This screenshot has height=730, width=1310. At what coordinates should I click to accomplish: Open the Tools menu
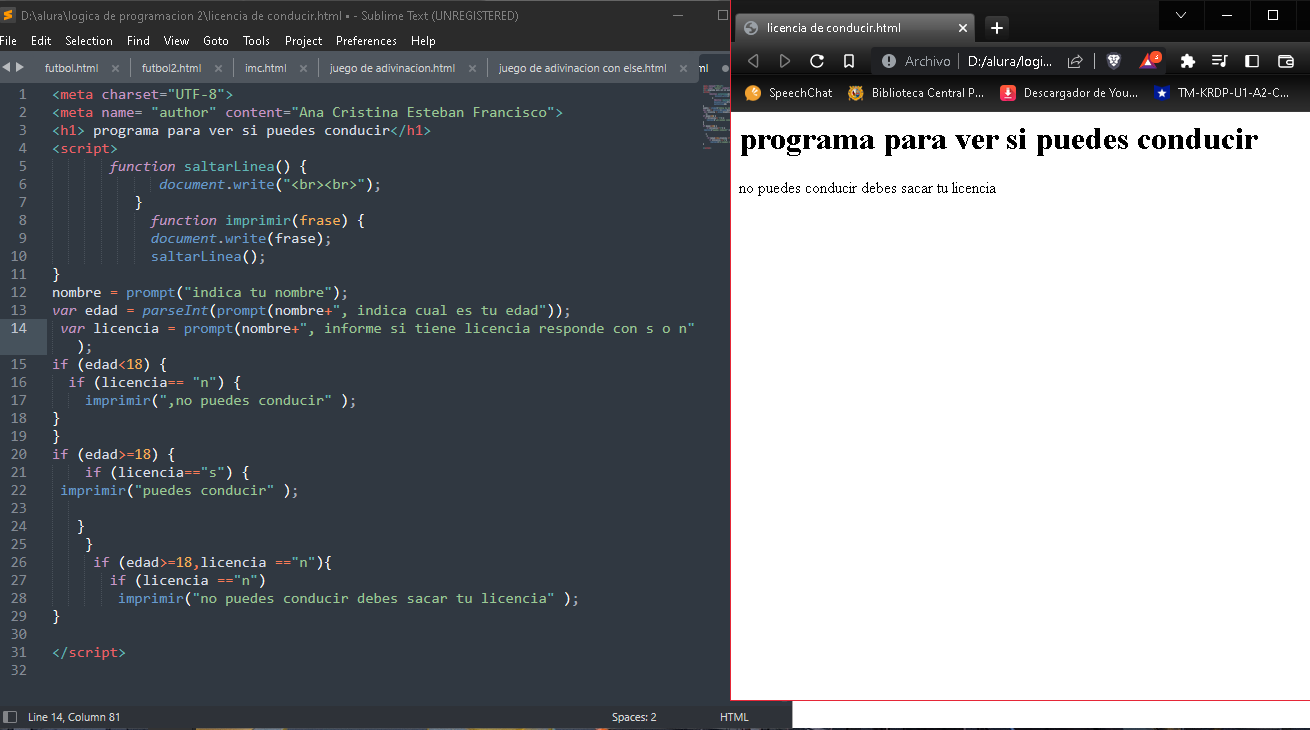coord(257,41)
